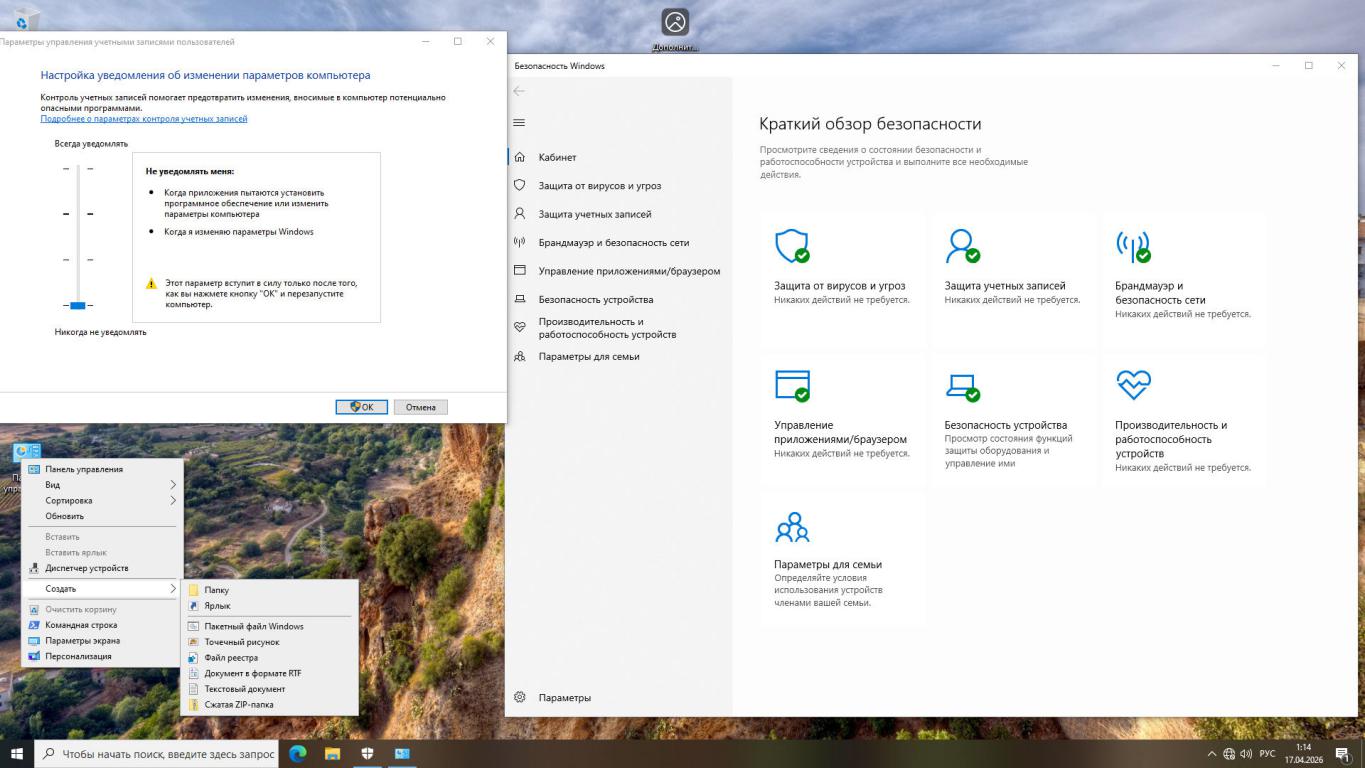The width and height of the screenshot is (1365, 768).
Task: Open the link about UAC parameters
Action: pos(144,119)
